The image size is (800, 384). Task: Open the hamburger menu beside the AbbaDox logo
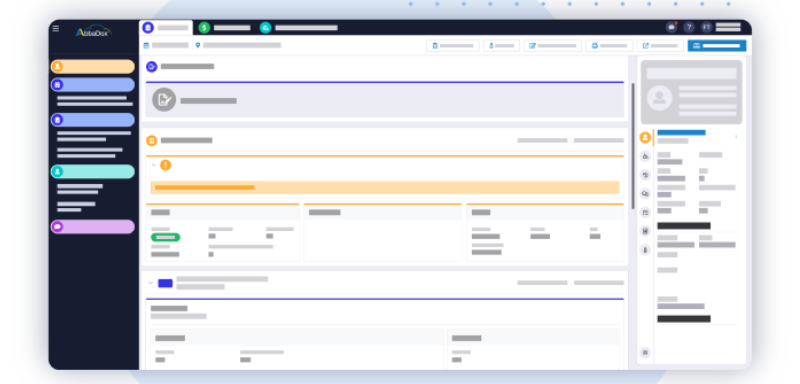56,29
